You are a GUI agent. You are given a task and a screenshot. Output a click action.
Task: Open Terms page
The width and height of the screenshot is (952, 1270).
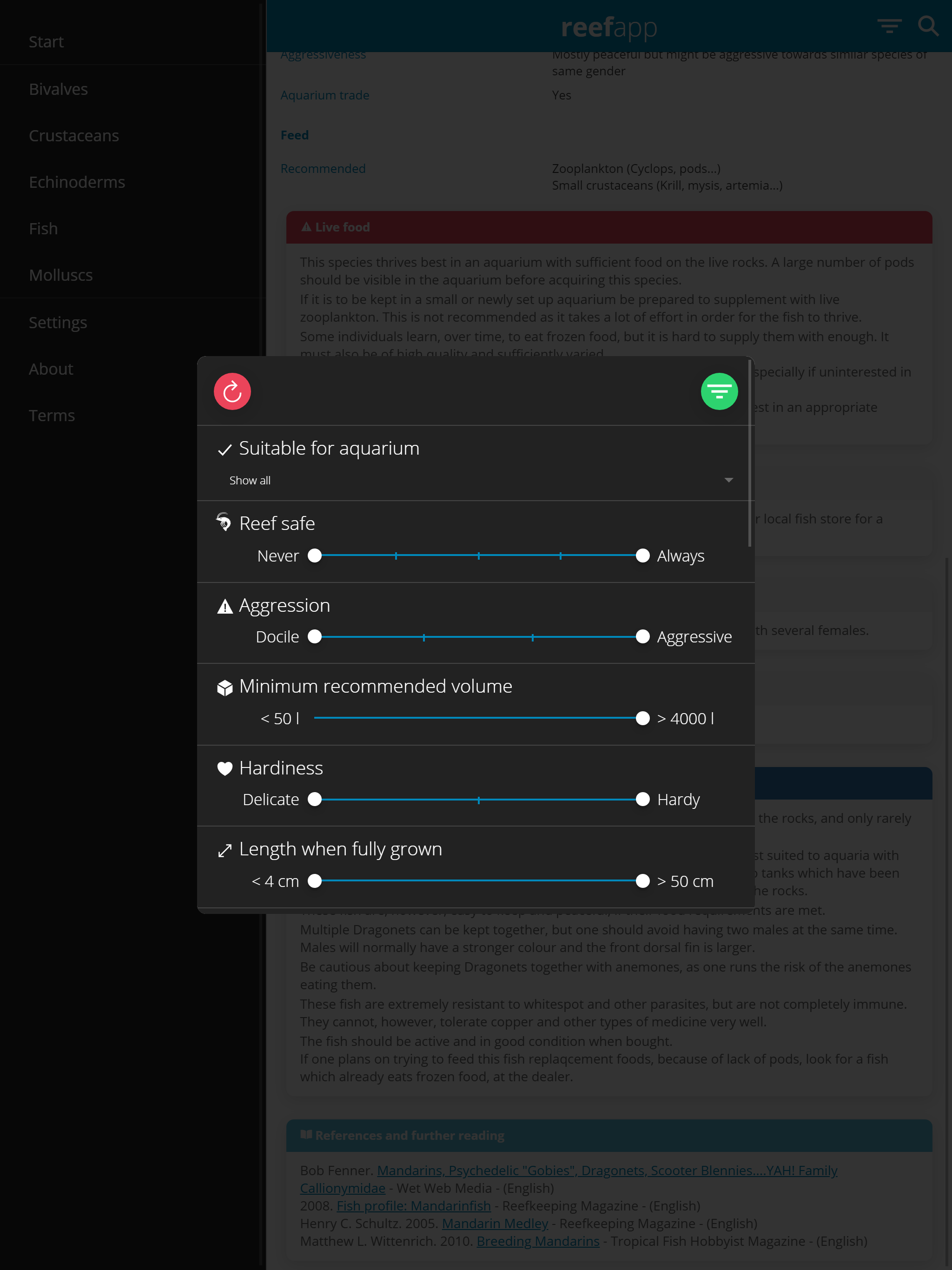[x=132, y=415]
